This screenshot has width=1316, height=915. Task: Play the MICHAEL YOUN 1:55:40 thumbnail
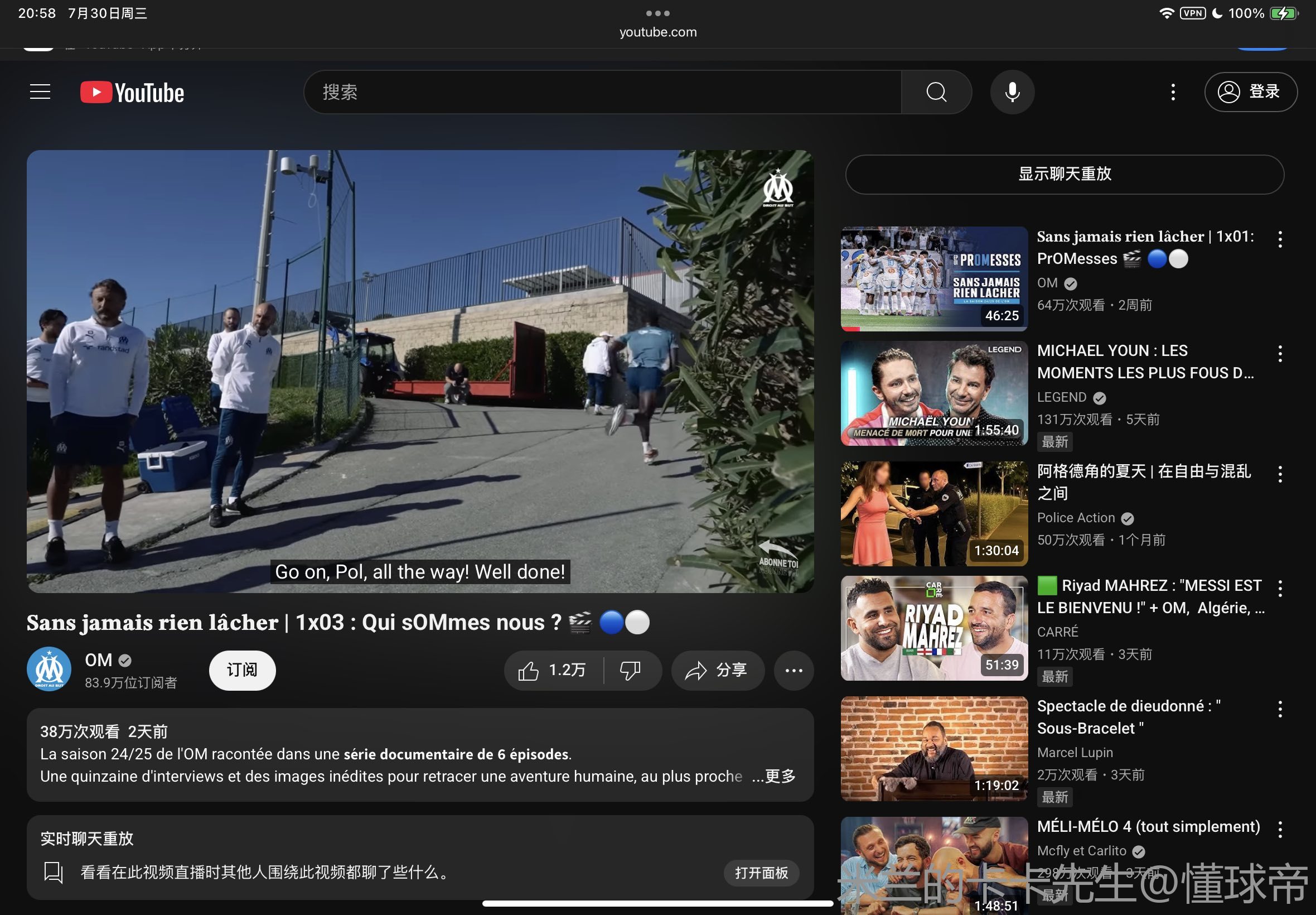click(x=934, y=393)
